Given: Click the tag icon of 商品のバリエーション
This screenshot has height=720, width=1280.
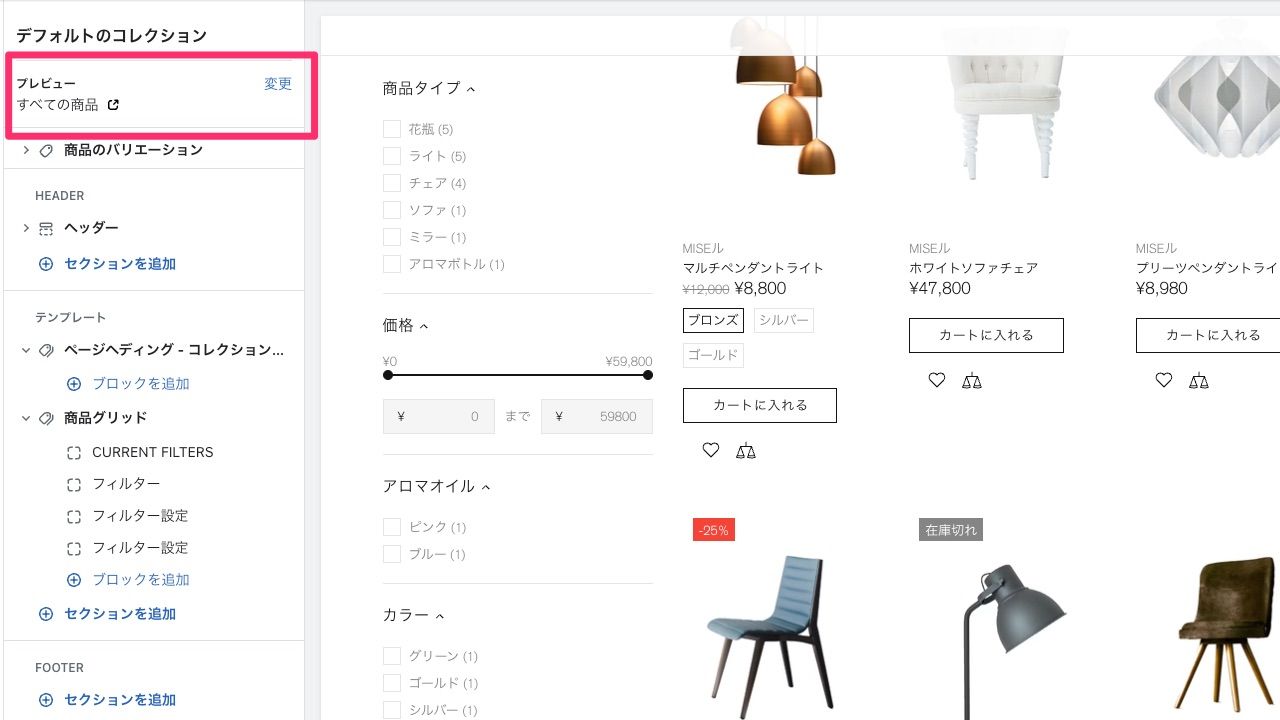Looking at the screenshot, I should coord(46,150).
